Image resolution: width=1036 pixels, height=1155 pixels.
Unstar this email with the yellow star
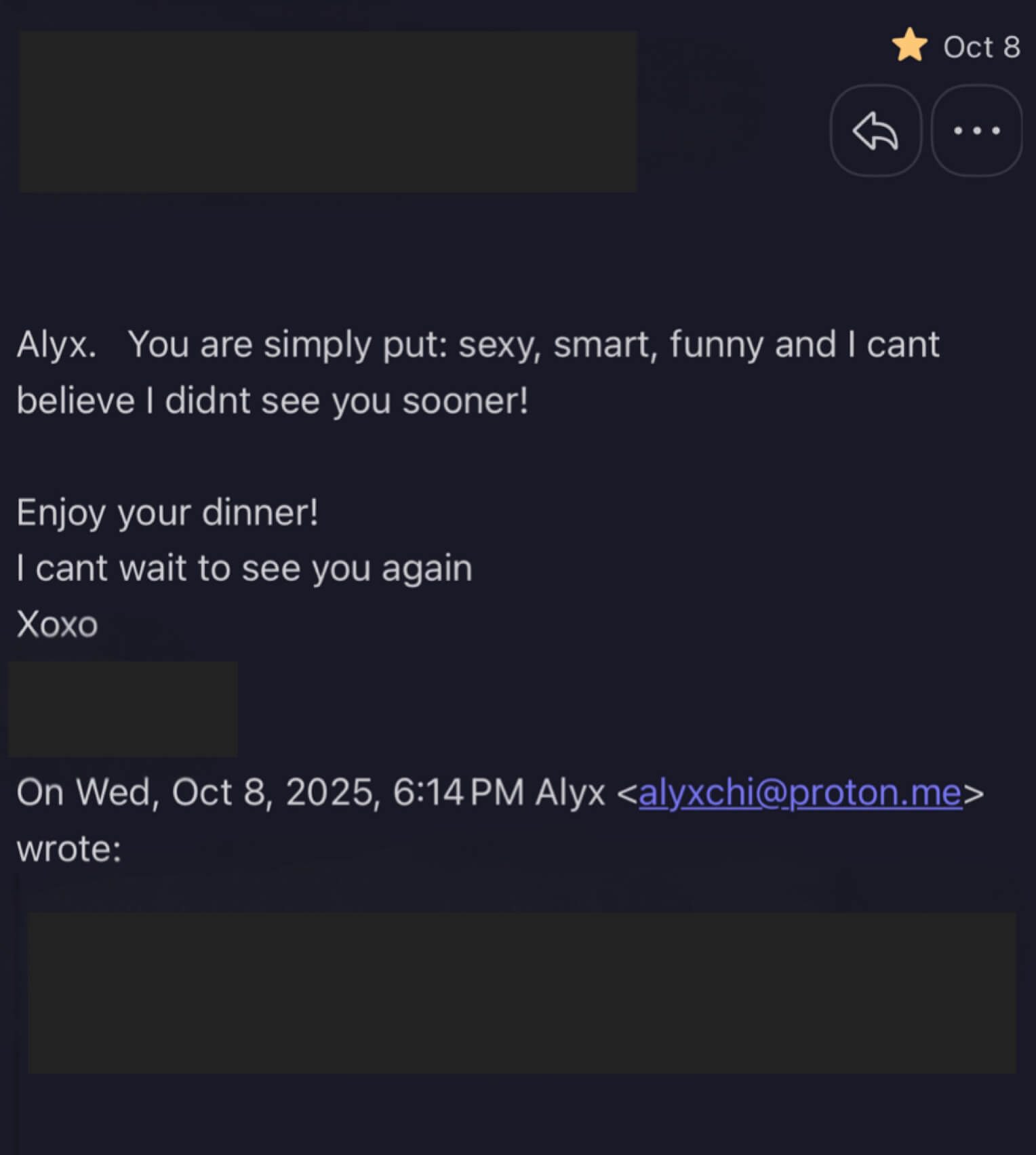coord(909,46)
